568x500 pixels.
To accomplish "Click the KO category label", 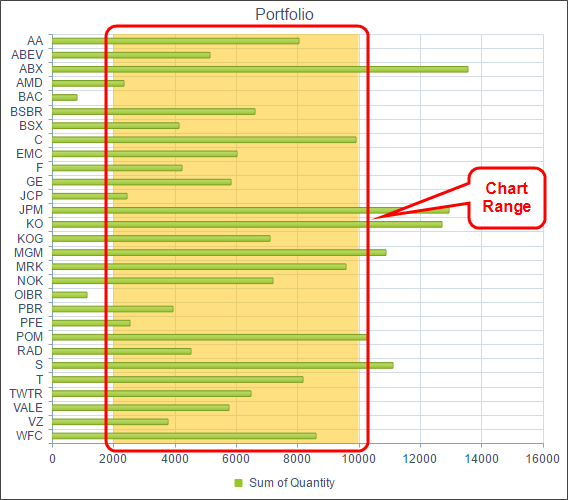I will pos(35,224).
